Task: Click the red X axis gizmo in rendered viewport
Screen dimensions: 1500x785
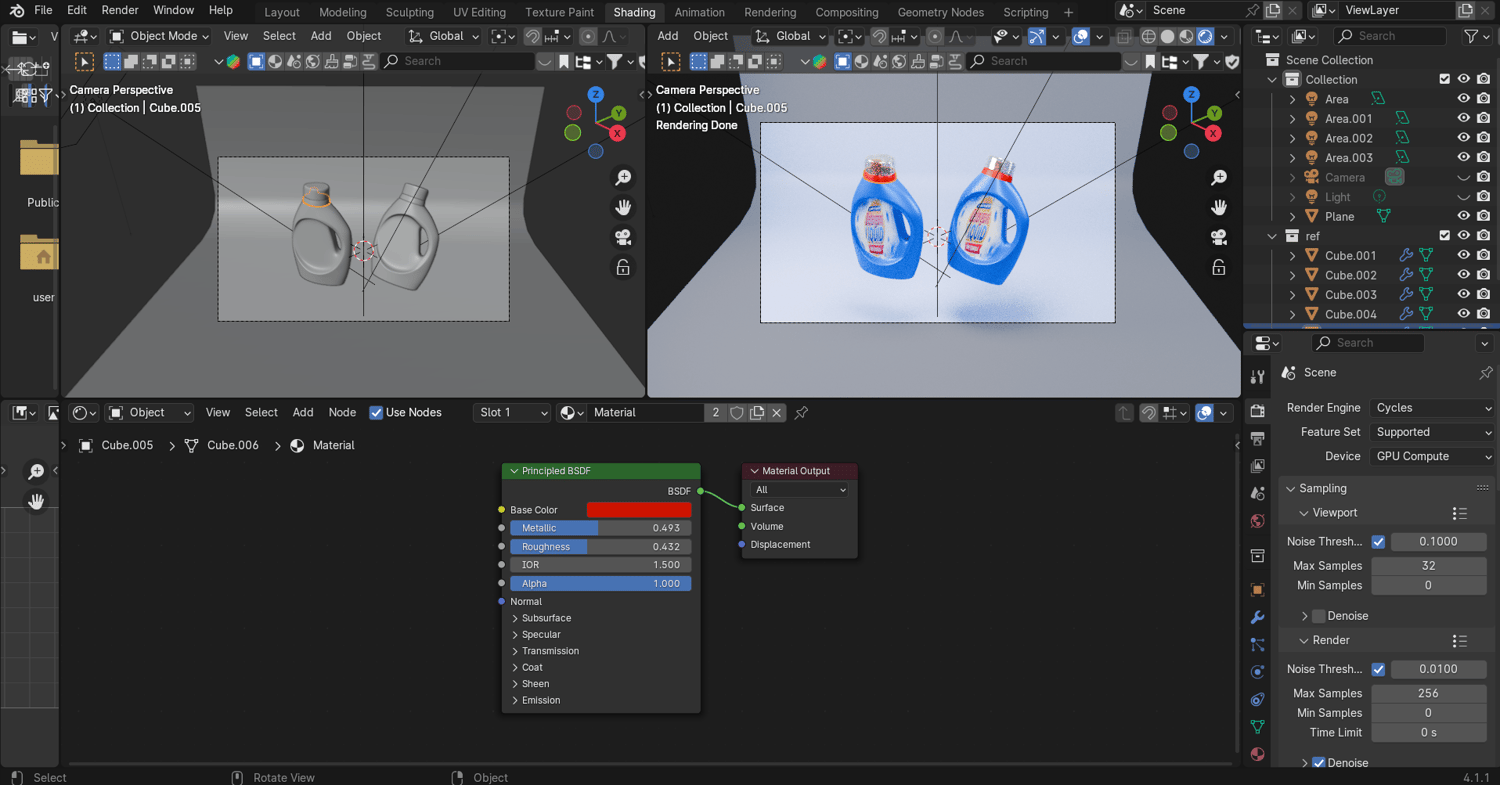Action: point(1213,133)
